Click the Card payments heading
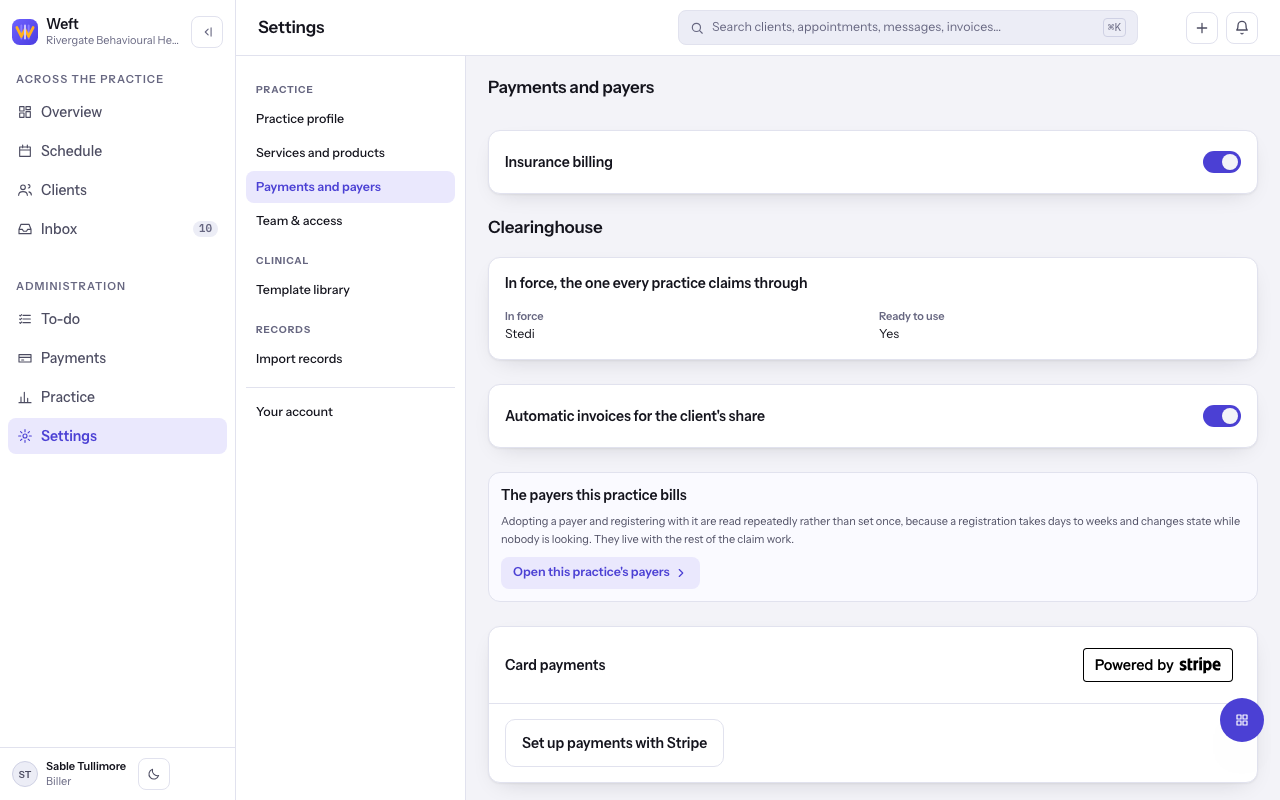The image size is (1280, 800). [555, 665]
